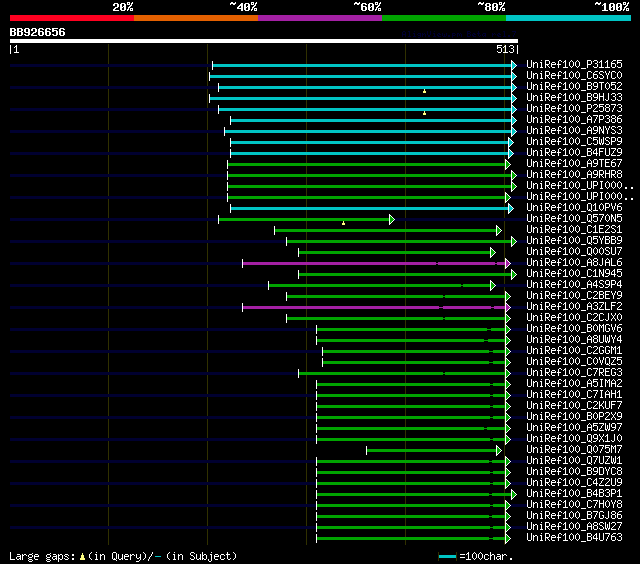
Task: Open the UniRef100_B9T052 hit label
Action: coord(574,87)
